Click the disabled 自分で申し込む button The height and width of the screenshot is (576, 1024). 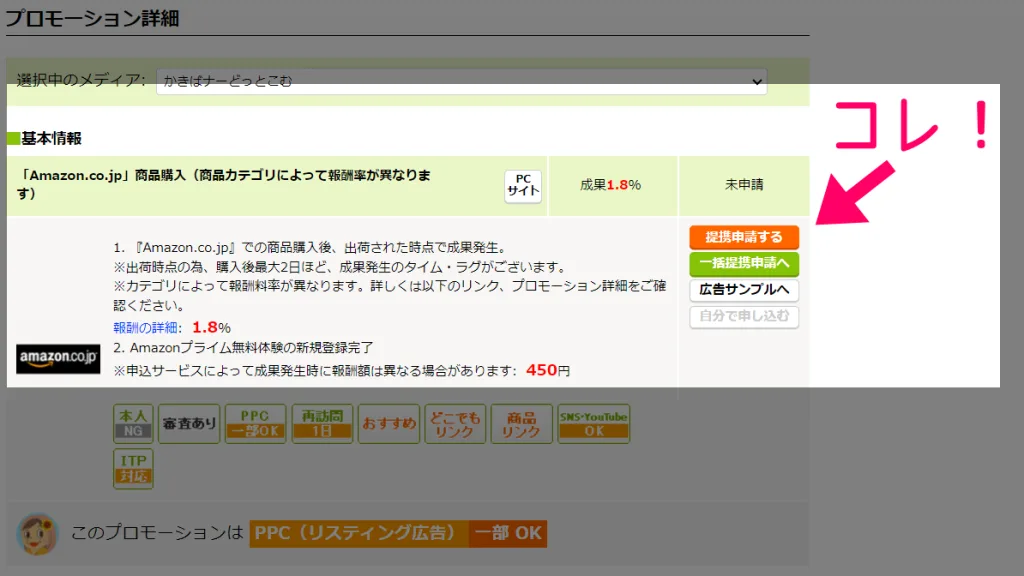744,318
